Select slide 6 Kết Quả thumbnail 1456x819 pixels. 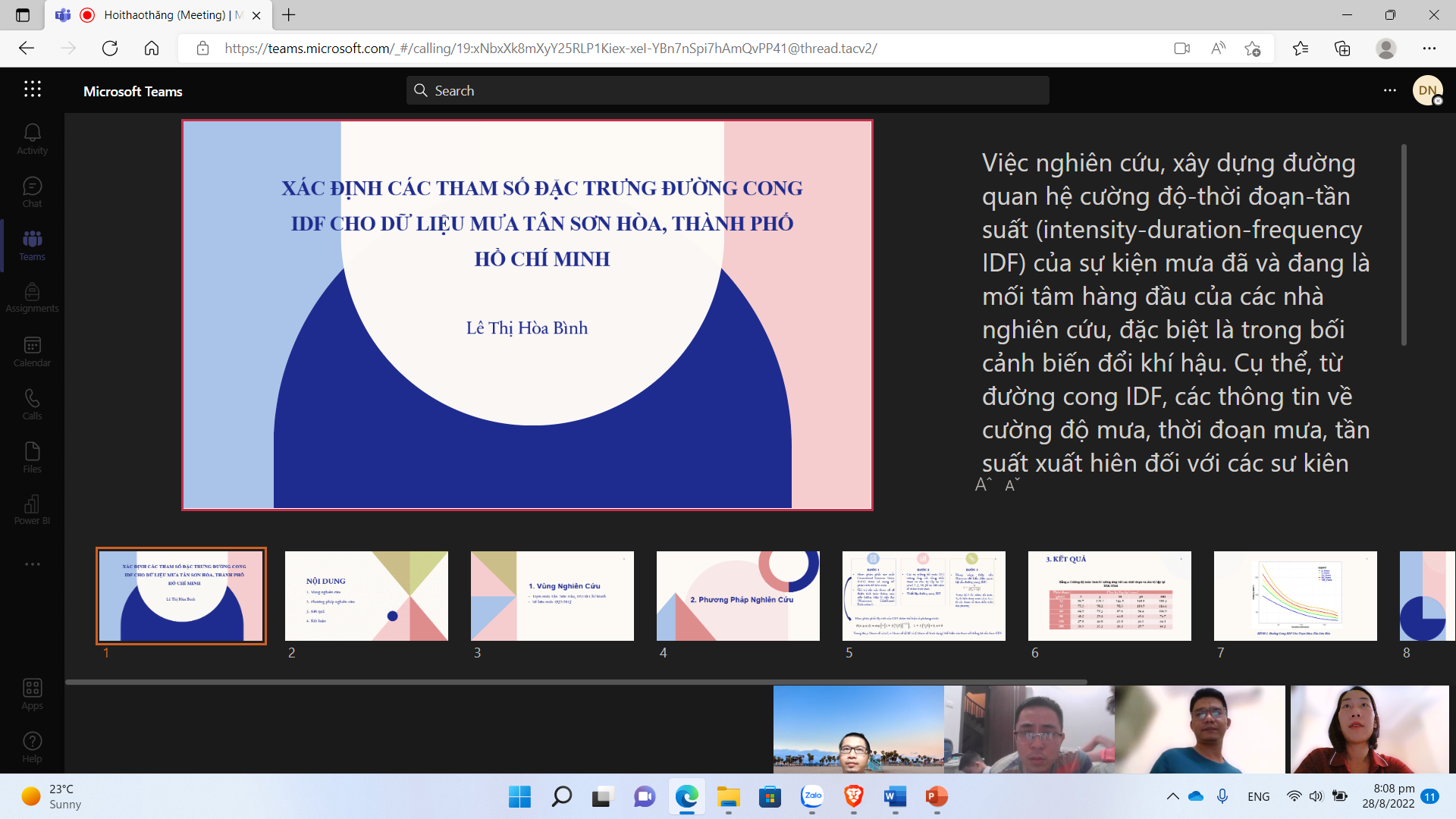1109,596
